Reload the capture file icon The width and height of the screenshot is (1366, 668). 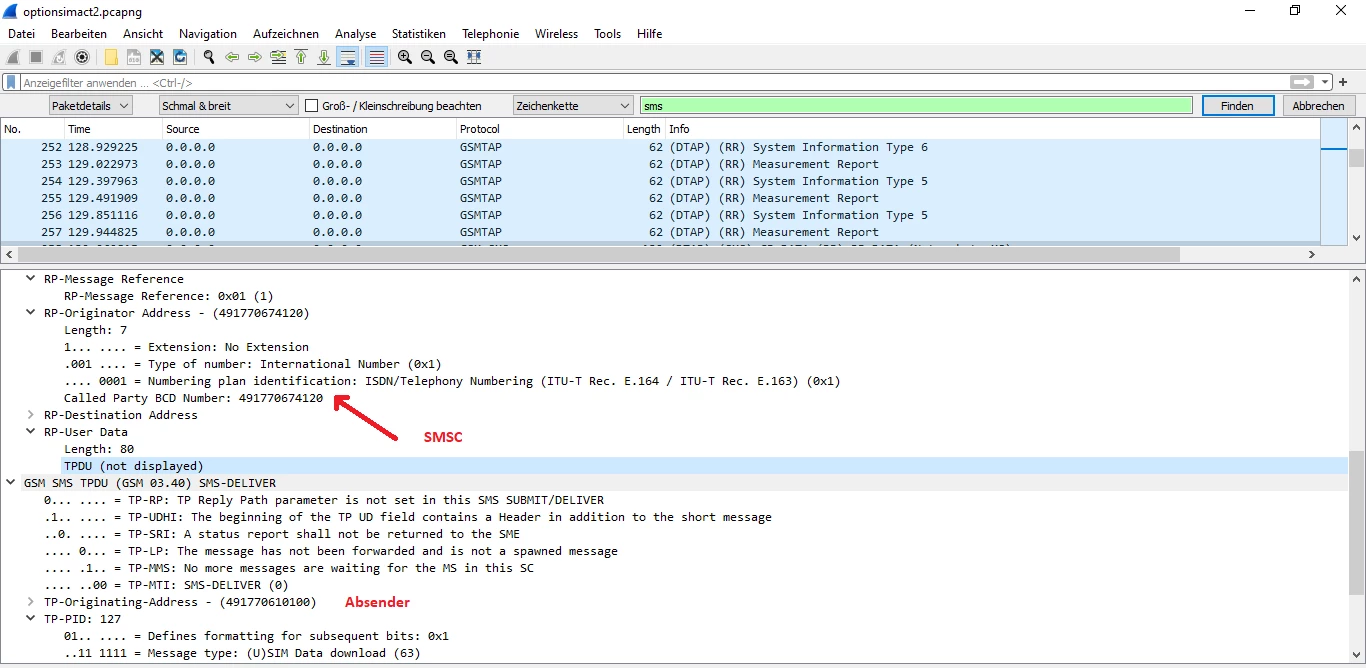(180, 57)
